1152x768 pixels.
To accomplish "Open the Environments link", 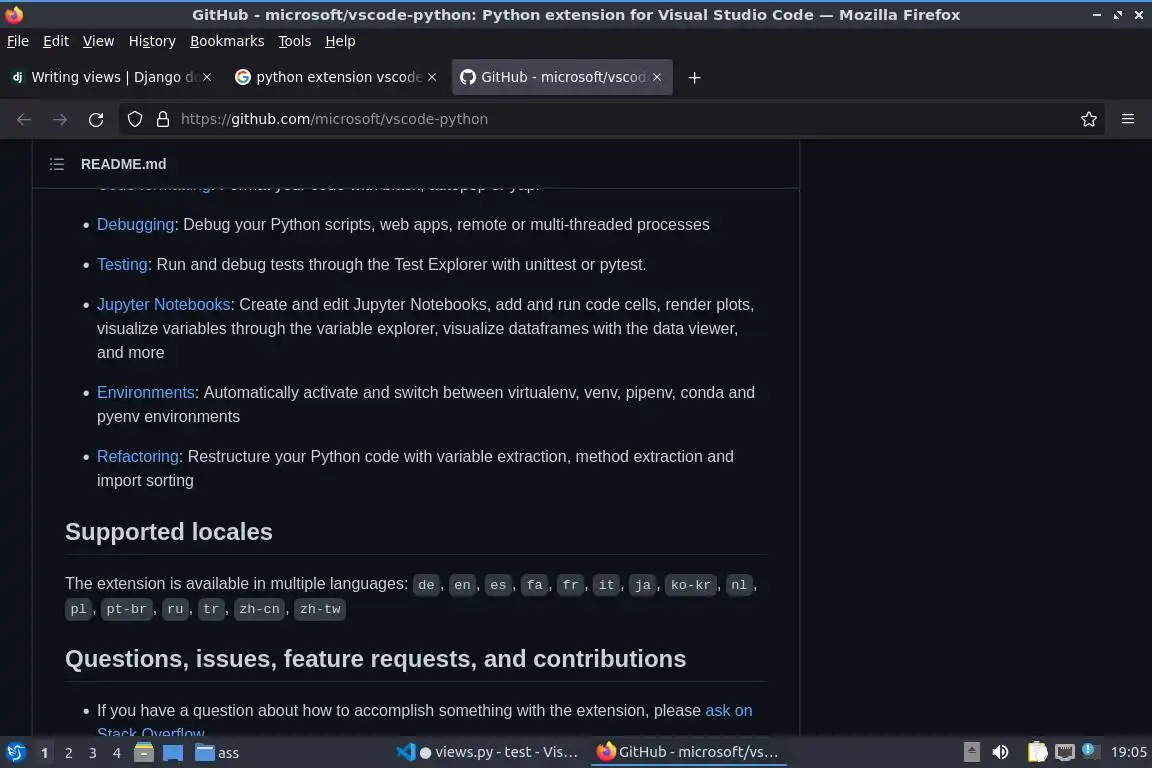I will [x=145, y=392].
